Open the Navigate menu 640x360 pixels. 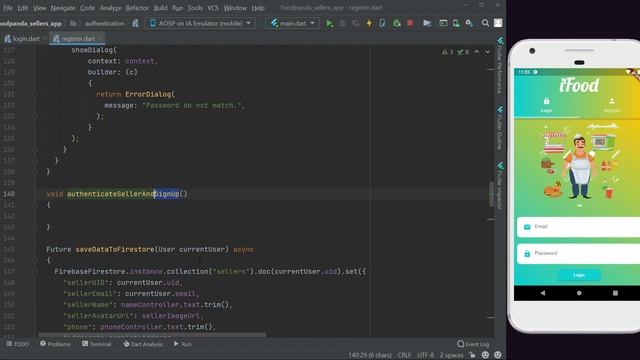click(x=63, y=8)
